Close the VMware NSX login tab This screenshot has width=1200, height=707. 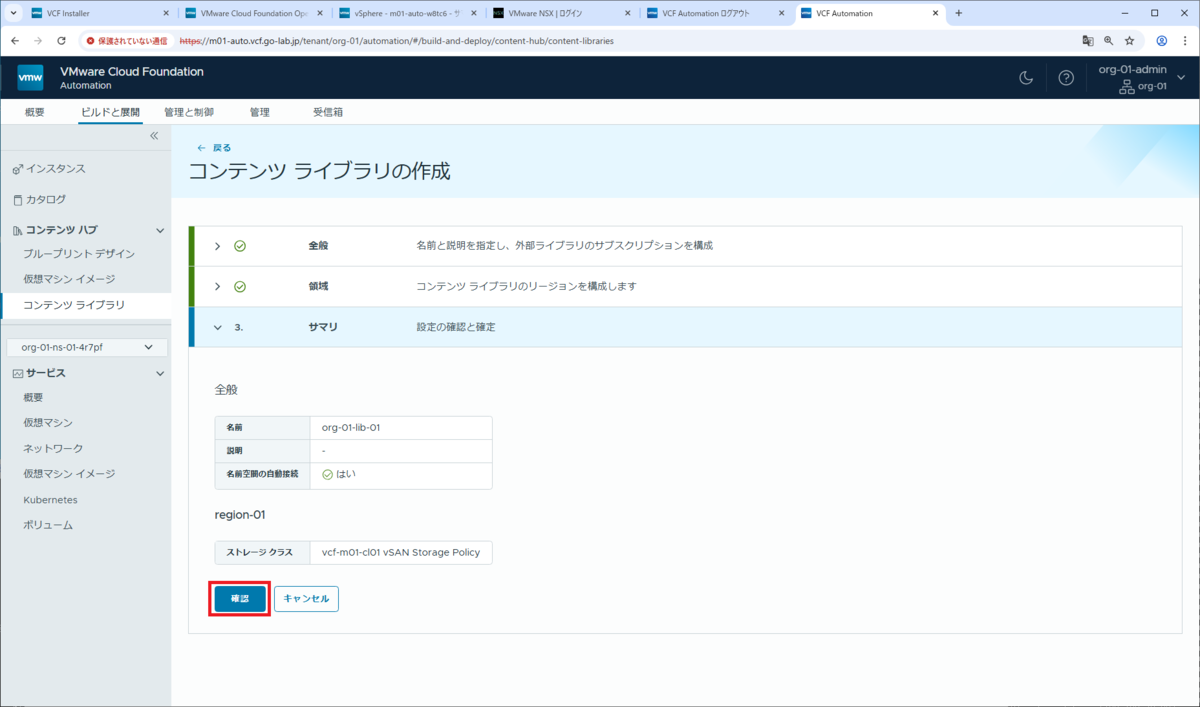(627, 13)
